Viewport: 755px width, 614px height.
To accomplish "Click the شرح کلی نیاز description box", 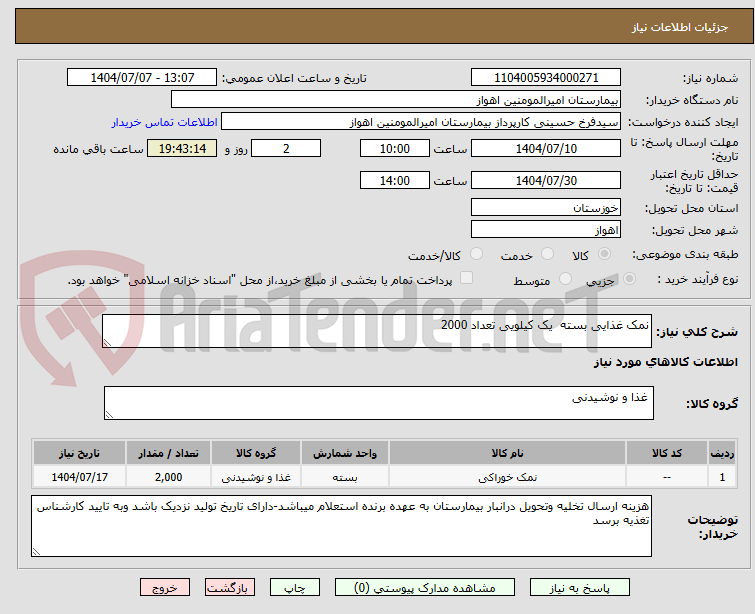I will [377, 331].
